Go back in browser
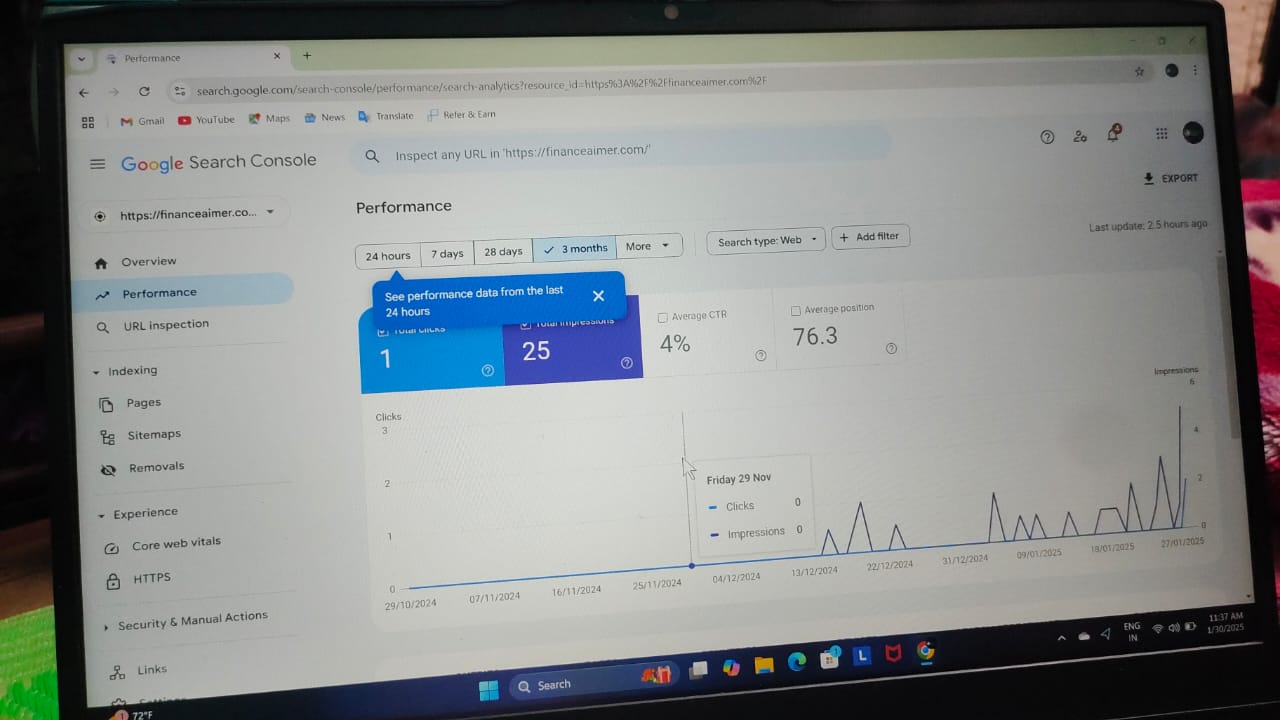The width and height of the screenshot is (1280, 720). pyautogui.click(x=84, y=93)
